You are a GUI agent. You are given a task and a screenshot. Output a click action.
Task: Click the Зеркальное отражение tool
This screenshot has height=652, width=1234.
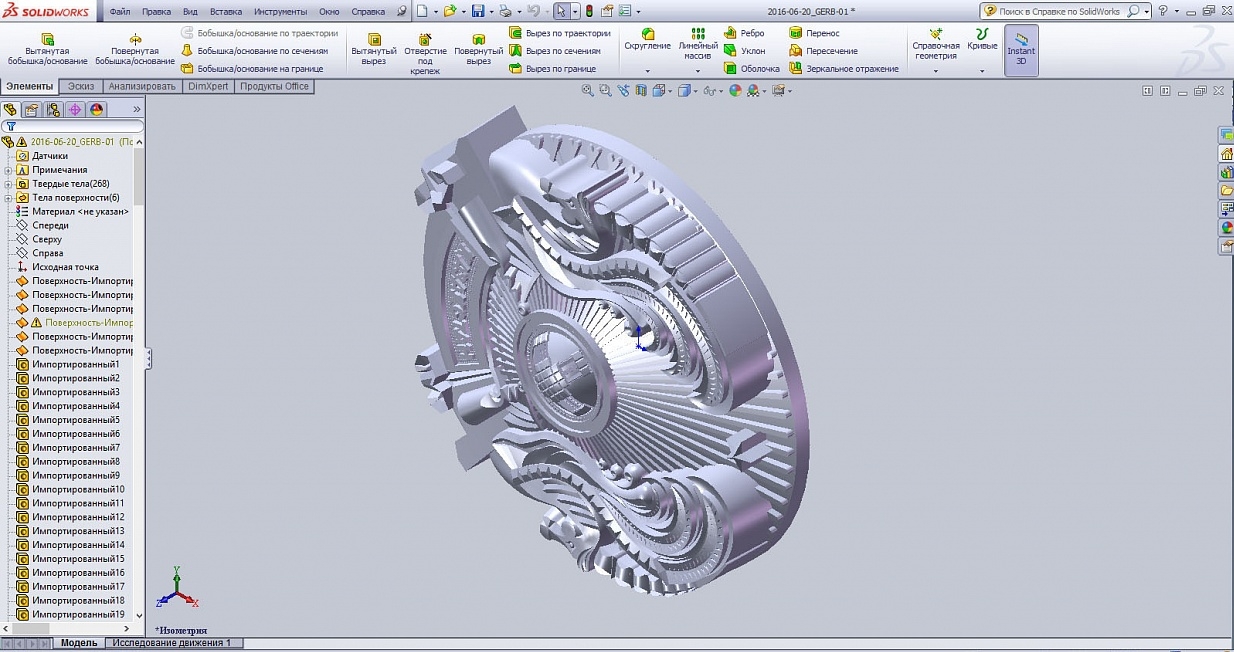[x=843, y=69]
